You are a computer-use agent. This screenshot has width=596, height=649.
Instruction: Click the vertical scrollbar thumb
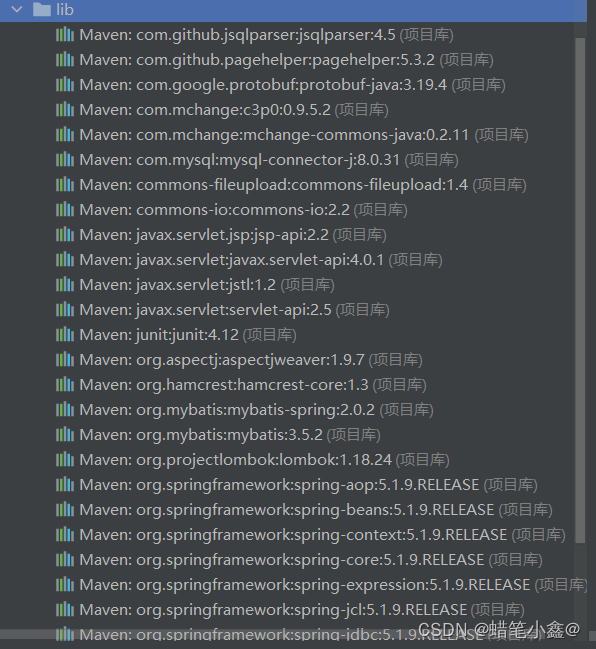(x=581, y=291)
